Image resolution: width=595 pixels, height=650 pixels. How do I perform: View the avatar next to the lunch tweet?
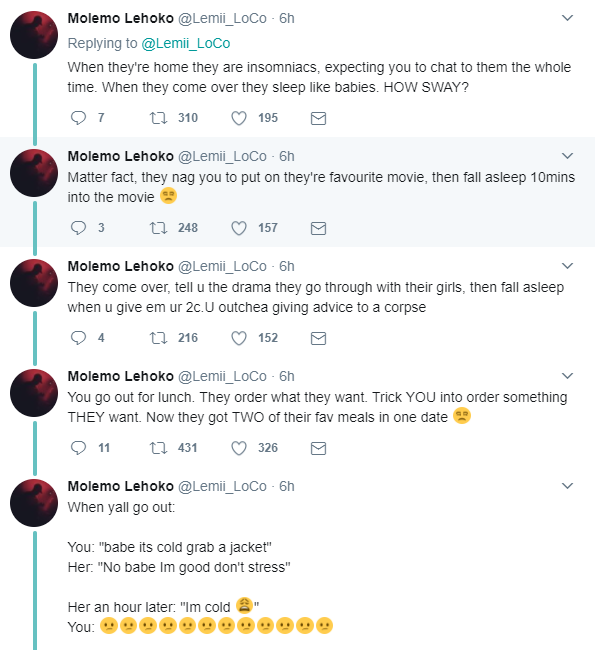coord(34,393)
